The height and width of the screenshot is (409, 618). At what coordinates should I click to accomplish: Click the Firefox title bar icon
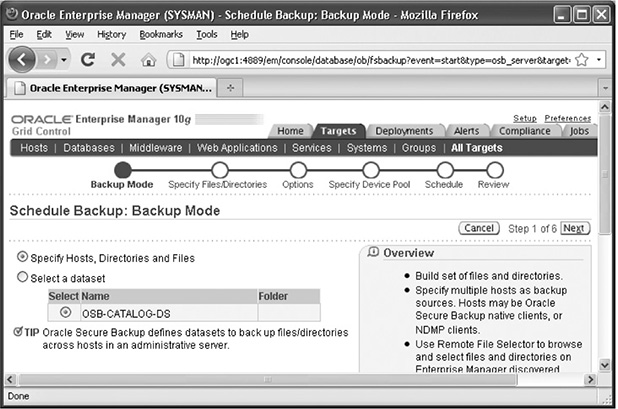point(12,14)
